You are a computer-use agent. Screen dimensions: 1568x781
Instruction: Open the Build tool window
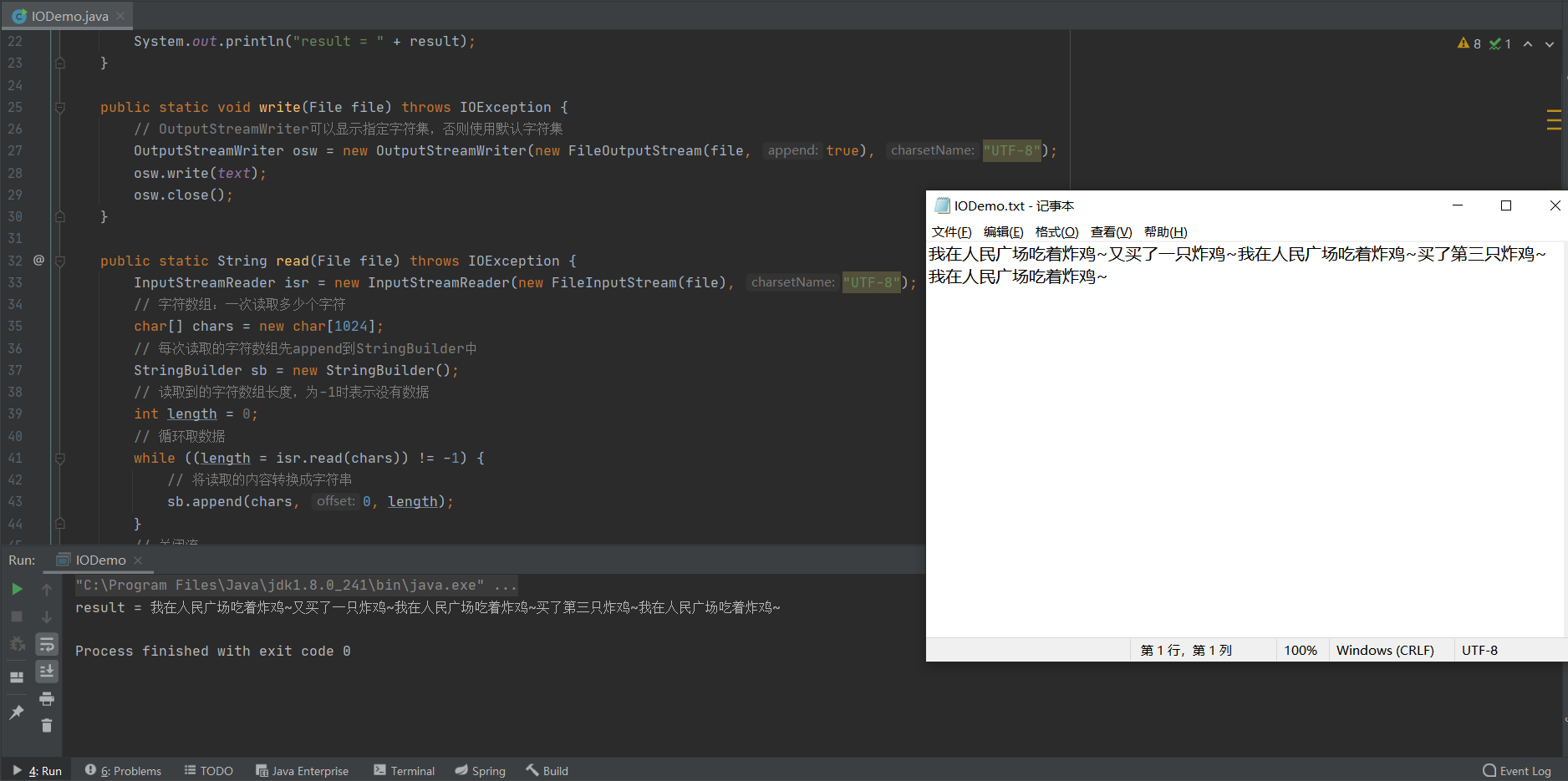547,771
